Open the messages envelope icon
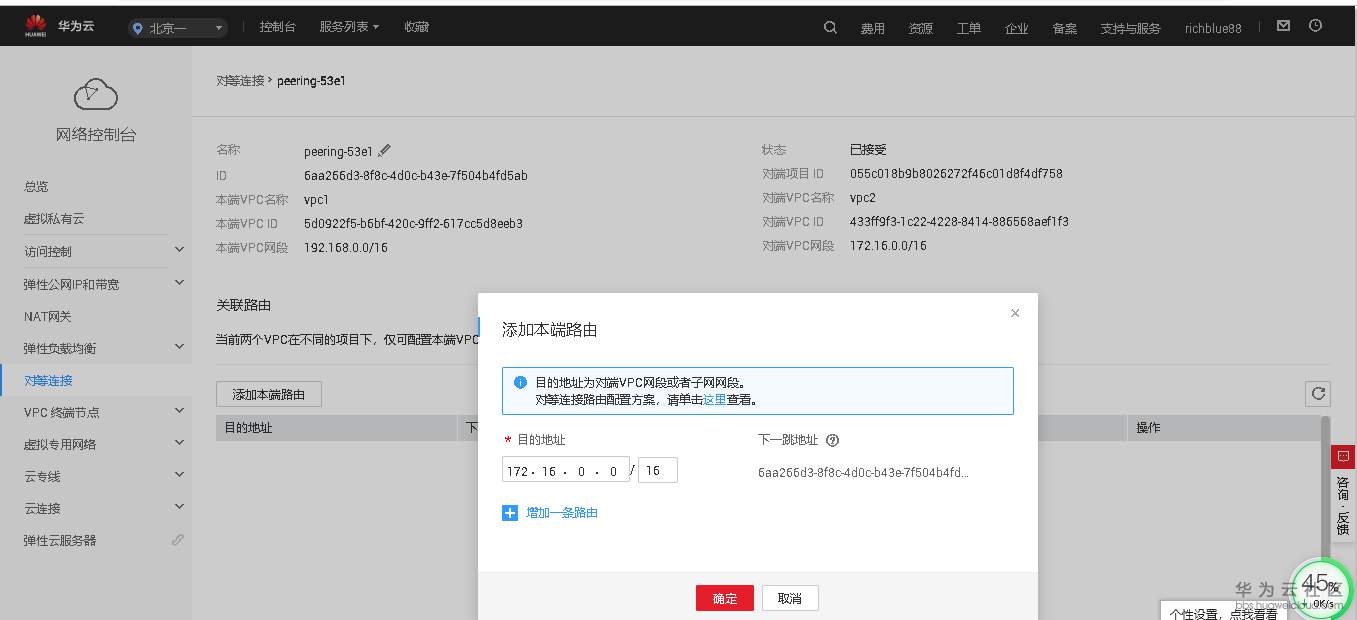 point(1283,24)
